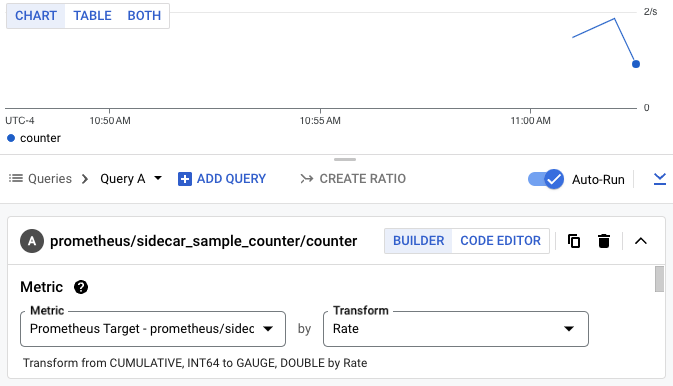This screenshot has width=673, height=386.
Task: Click the panel resize handle above the query bar
Action: point(345,159)
